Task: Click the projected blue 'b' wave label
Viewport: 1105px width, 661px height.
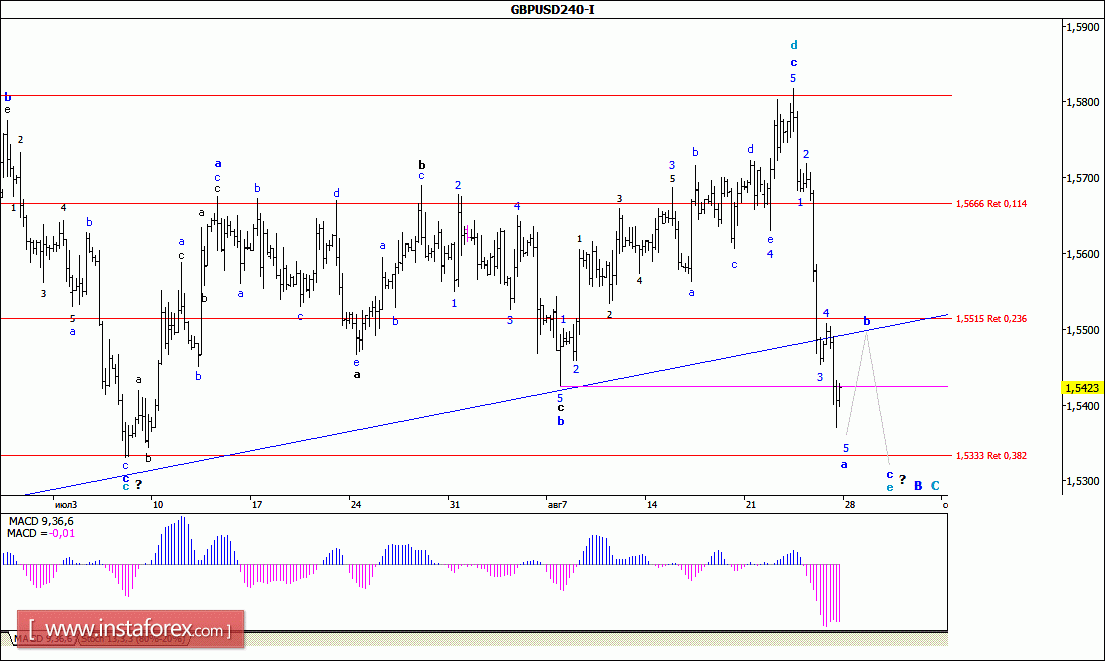Action: click(867, 321)
